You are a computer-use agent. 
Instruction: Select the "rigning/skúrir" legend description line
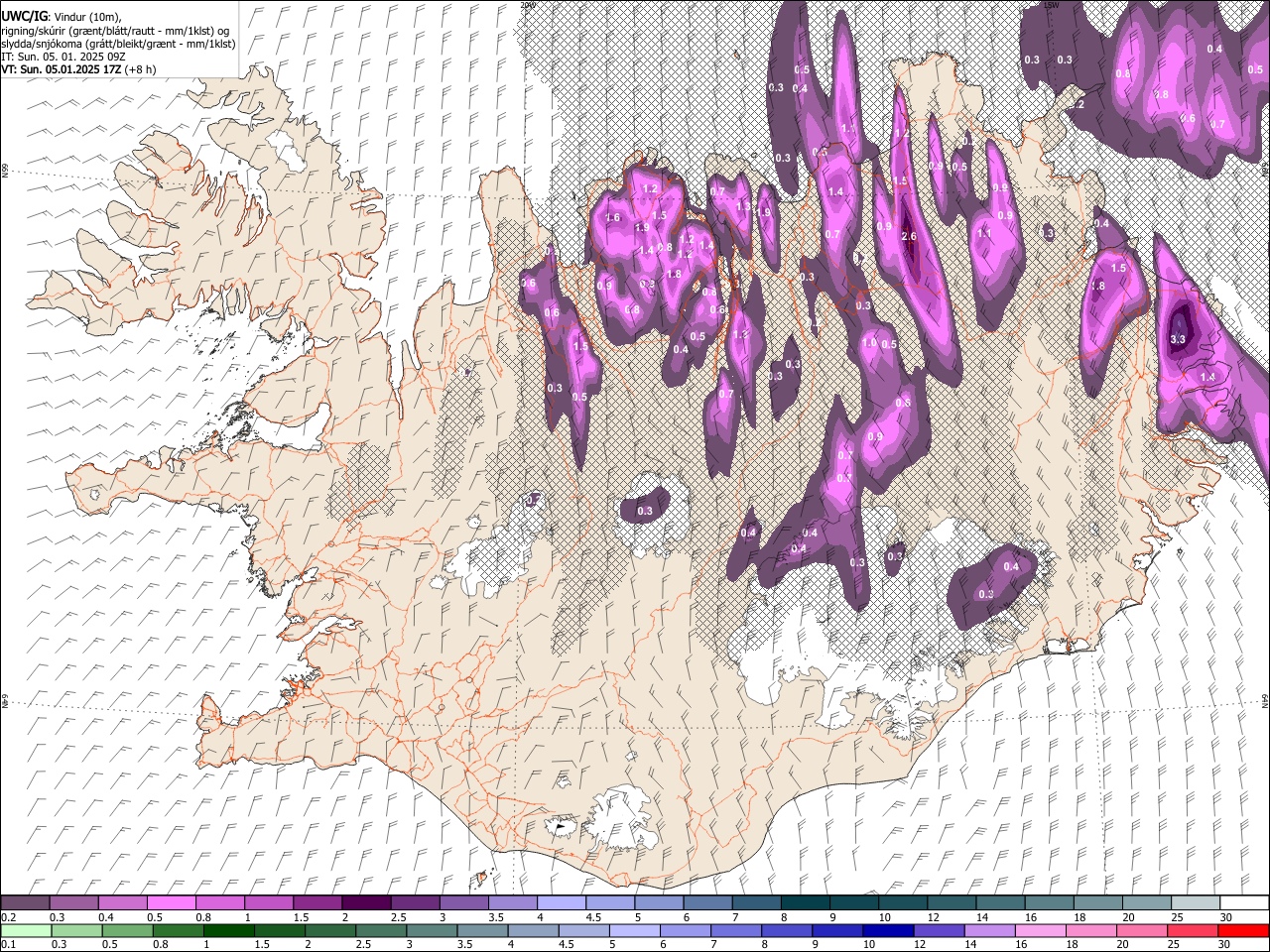(x=116, y=30)
